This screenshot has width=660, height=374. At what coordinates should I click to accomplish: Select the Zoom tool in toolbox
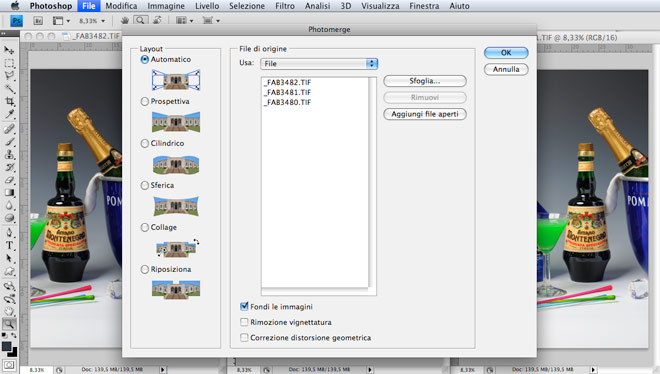coord(9,324)
